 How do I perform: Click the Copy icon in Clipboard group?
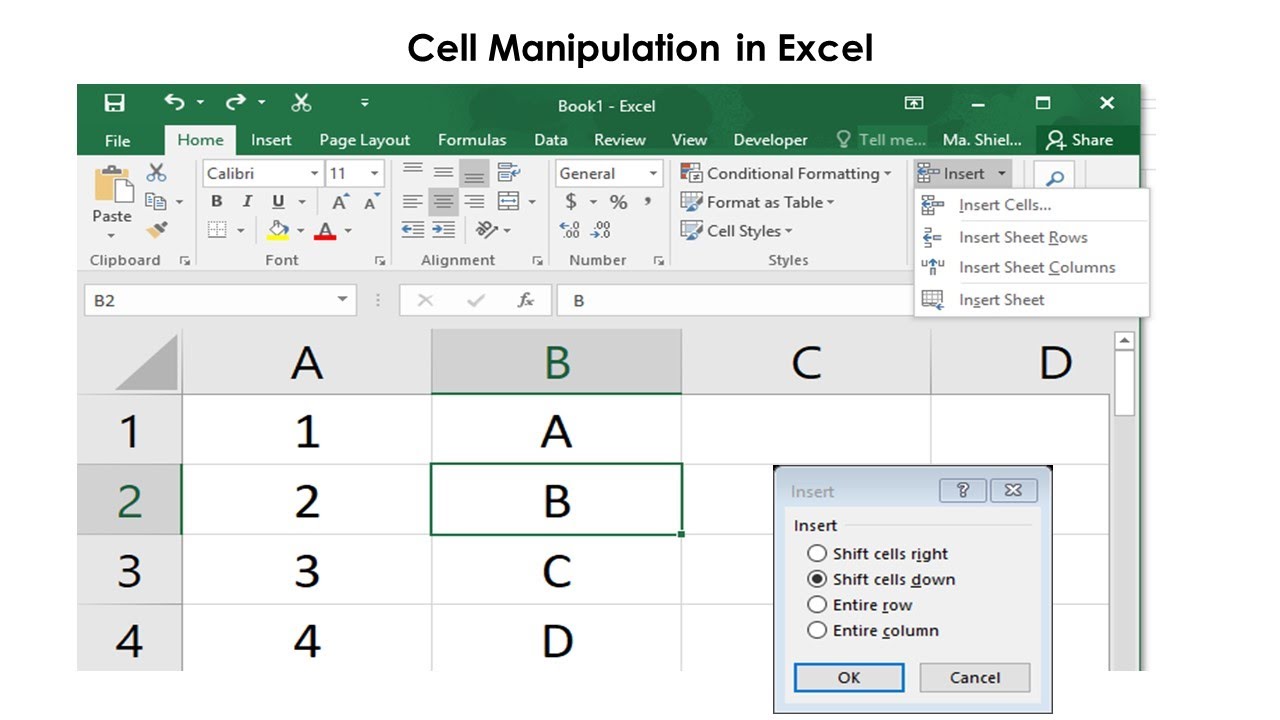[x=155, y=201]
